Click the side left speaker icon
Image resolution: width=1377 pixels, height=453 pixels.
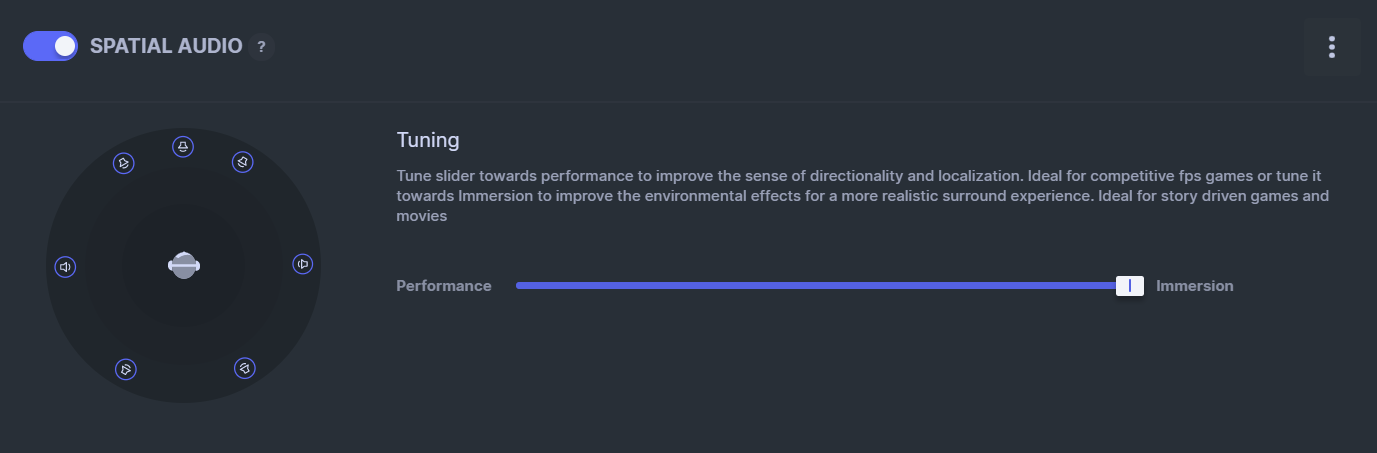65,267
